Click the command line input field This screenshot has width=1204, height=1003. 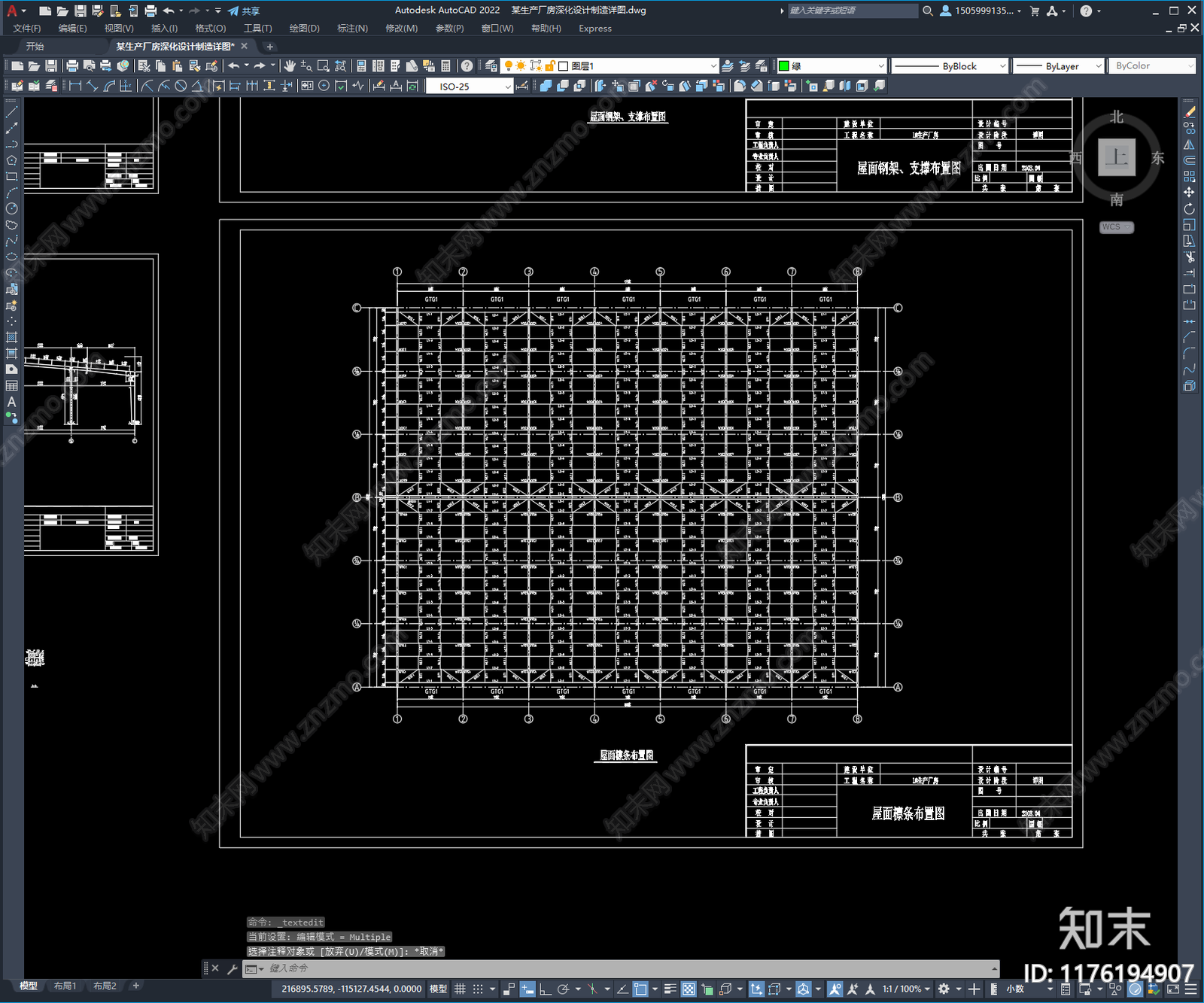click(x=621, y=968)
